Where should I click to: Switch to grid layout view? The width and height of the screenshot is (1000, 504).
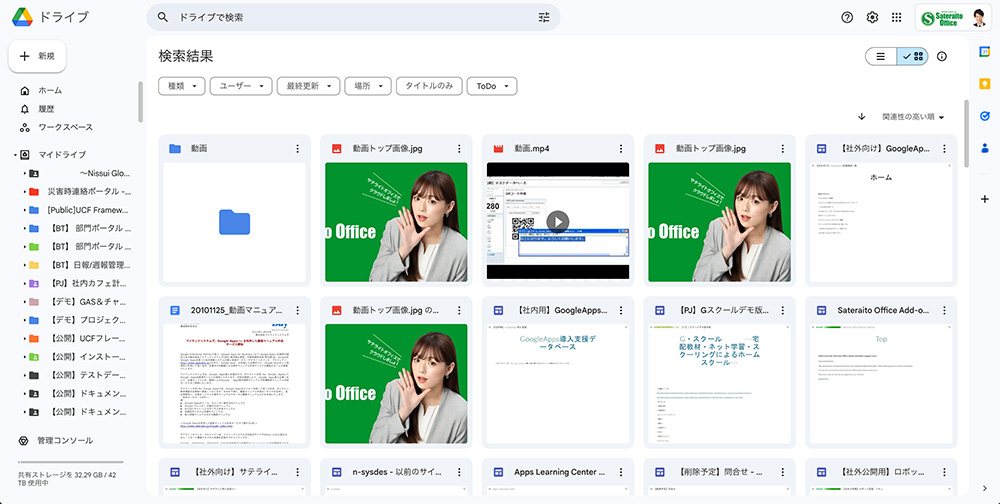912,56
